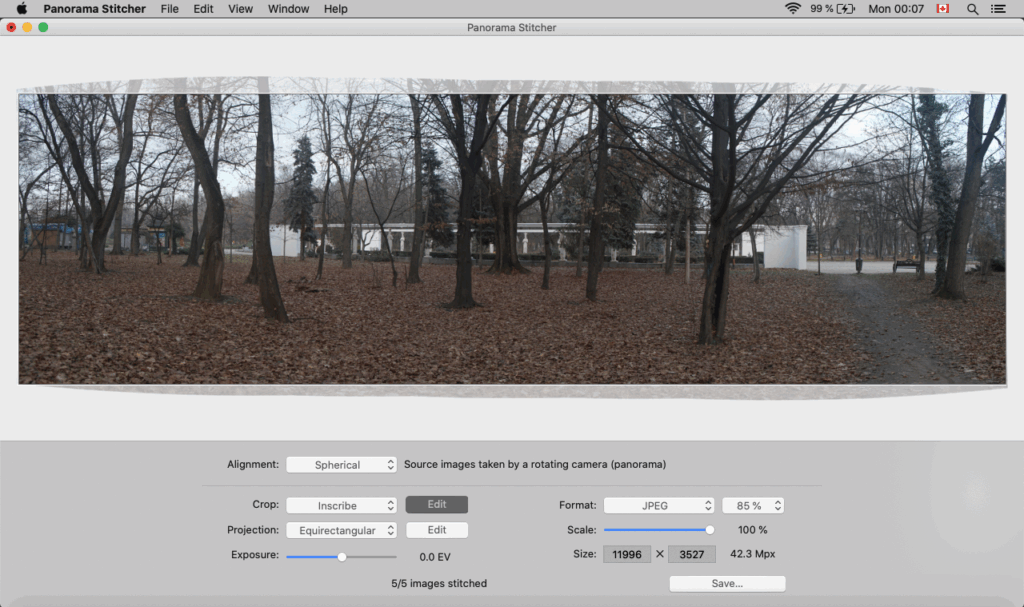
Task: Click the Scale slider handle
Action: click(710, 530)
